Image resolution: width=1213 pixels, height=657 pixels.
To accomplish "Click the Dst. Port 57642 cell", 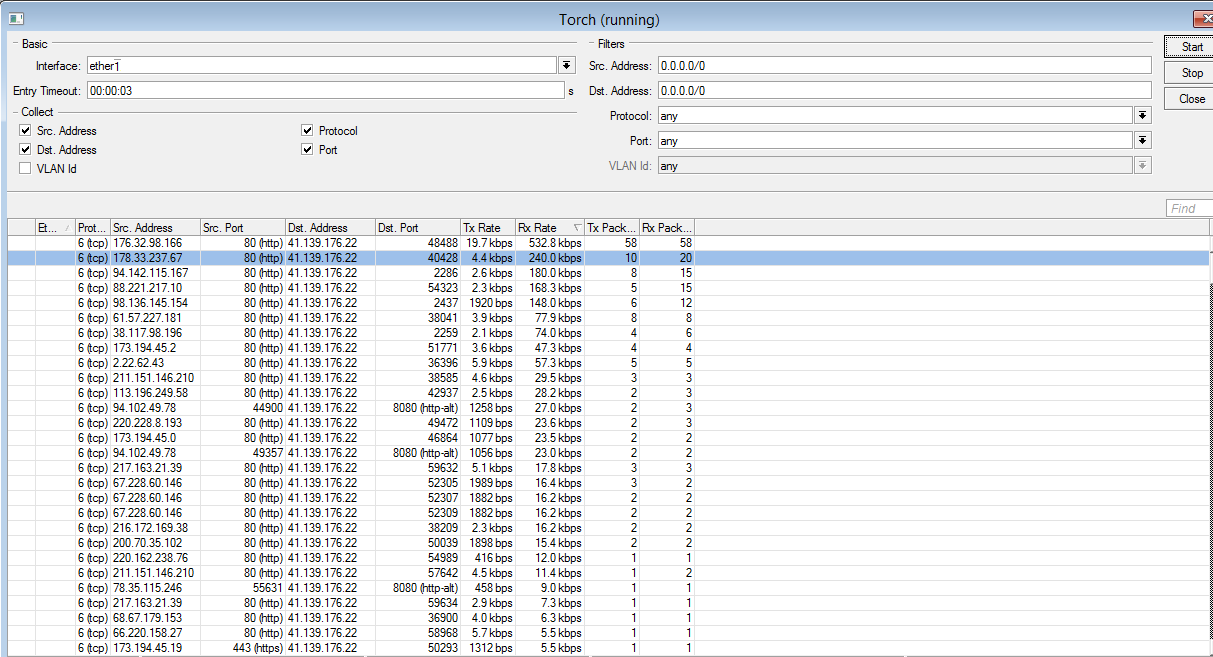I will [x=418, y=573].
